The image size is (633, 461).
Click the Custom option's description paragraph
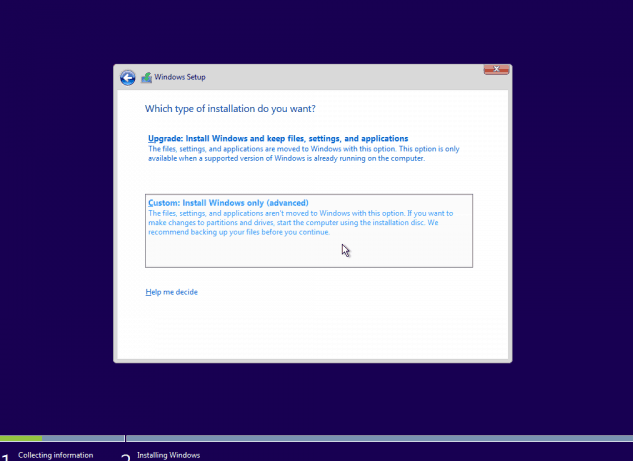[x=295, y=222]
